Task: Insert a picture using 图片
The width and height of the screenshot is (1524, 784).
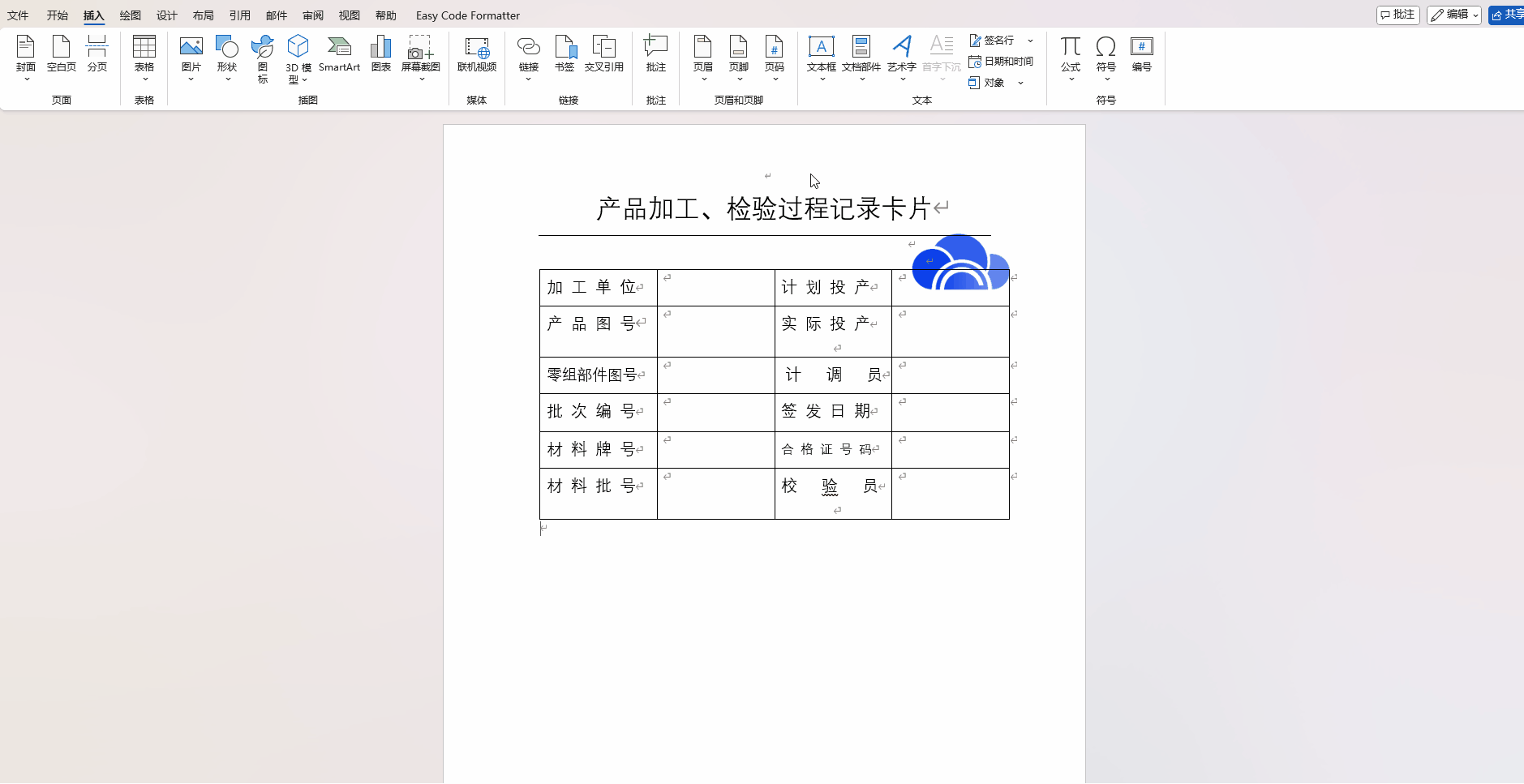Action: [191, 54]
